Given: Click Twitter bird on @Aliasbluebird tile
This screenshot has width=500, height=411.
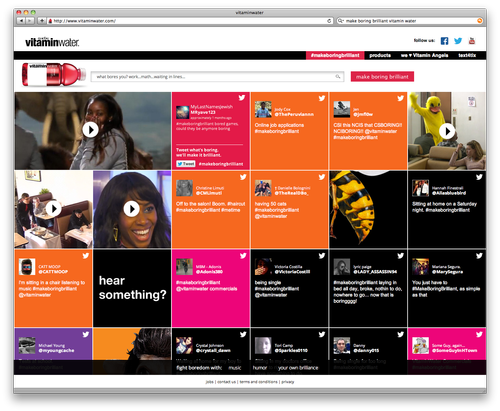Looking at the screenshot, I should coord(479,177).
